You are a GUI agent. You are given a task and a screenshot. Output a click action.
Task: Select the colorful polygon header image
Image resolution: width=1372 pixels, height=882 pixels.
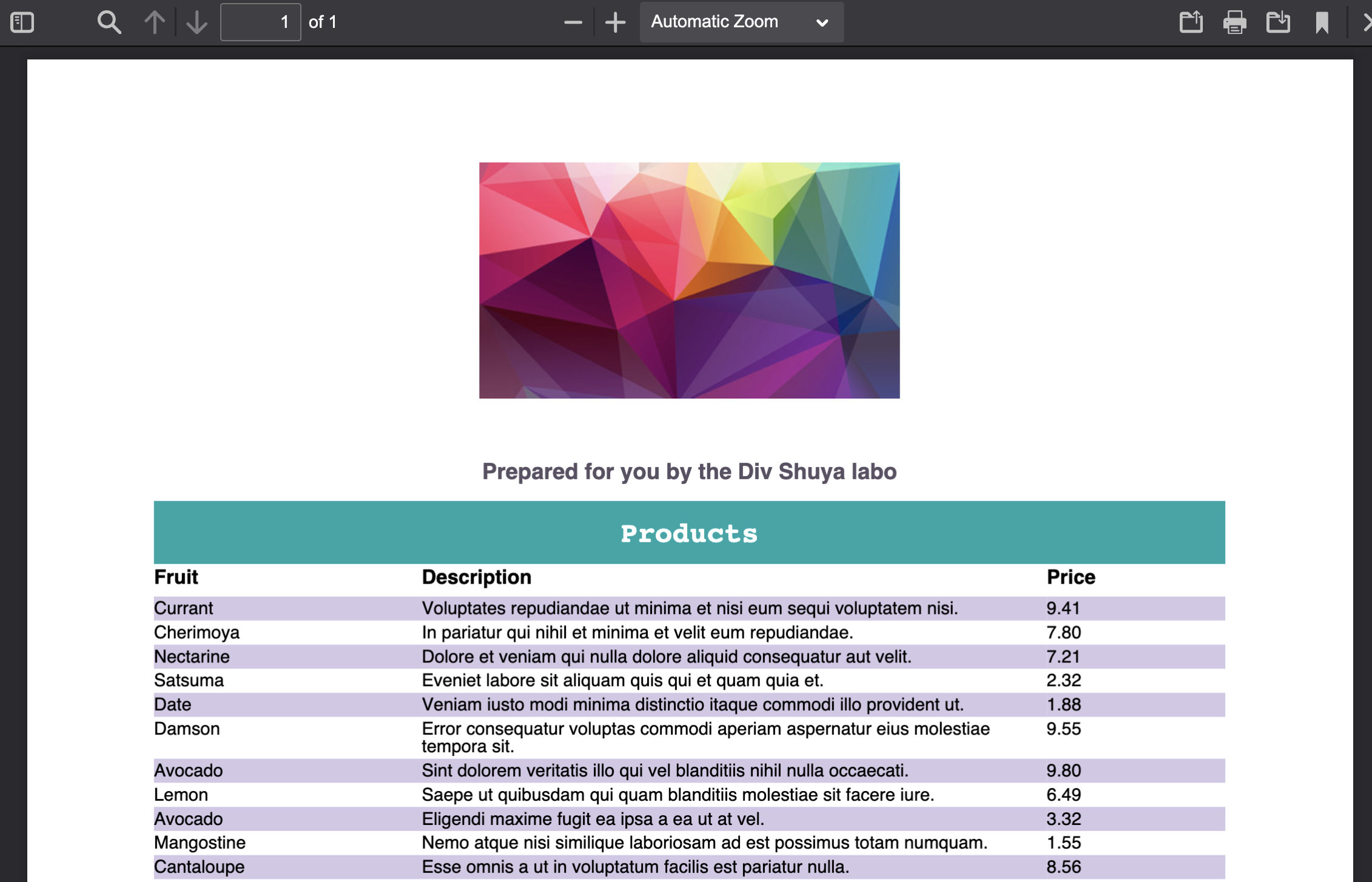tap(689, 279)
